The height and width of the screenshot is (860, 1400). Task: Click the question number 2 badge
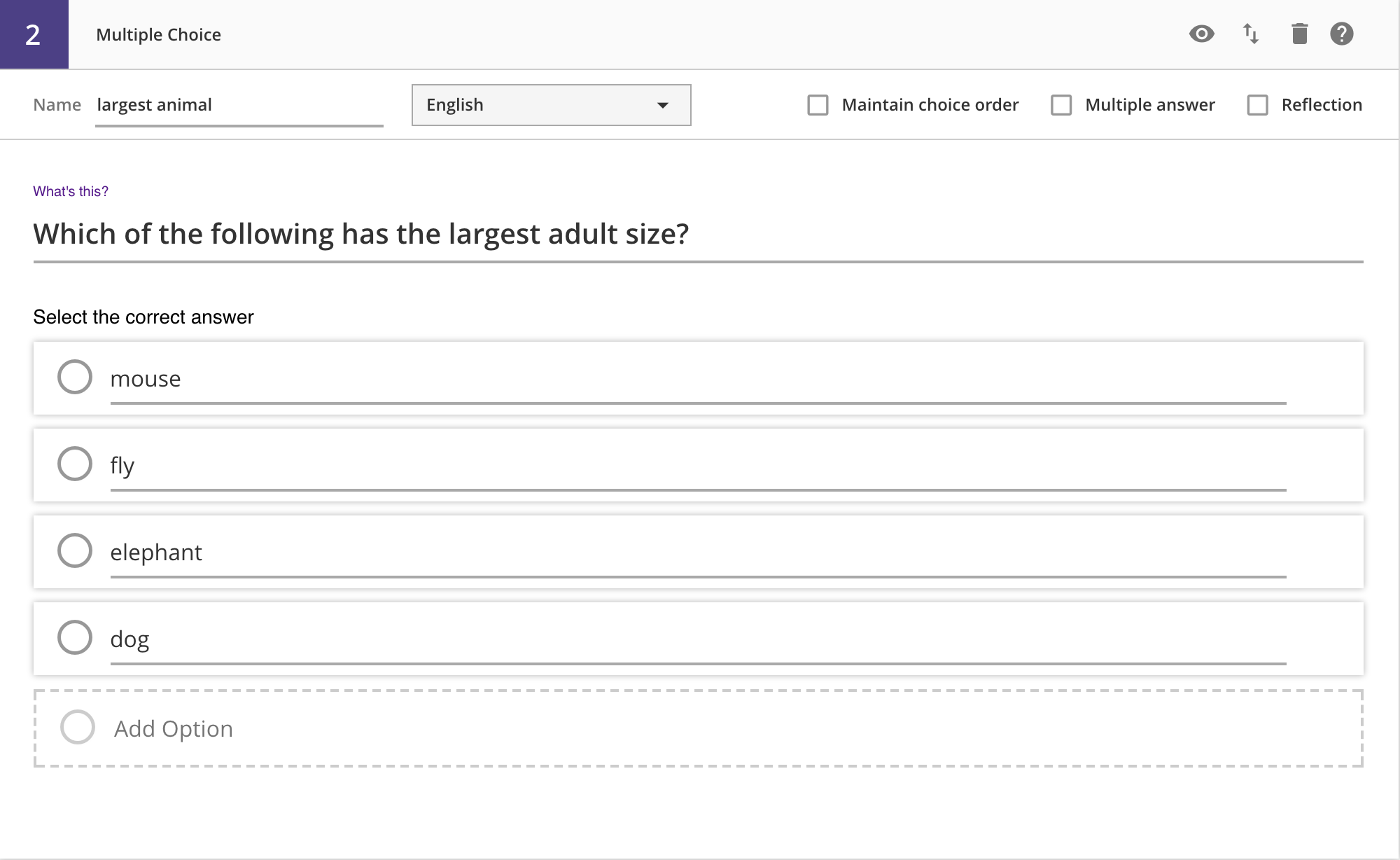34,34
